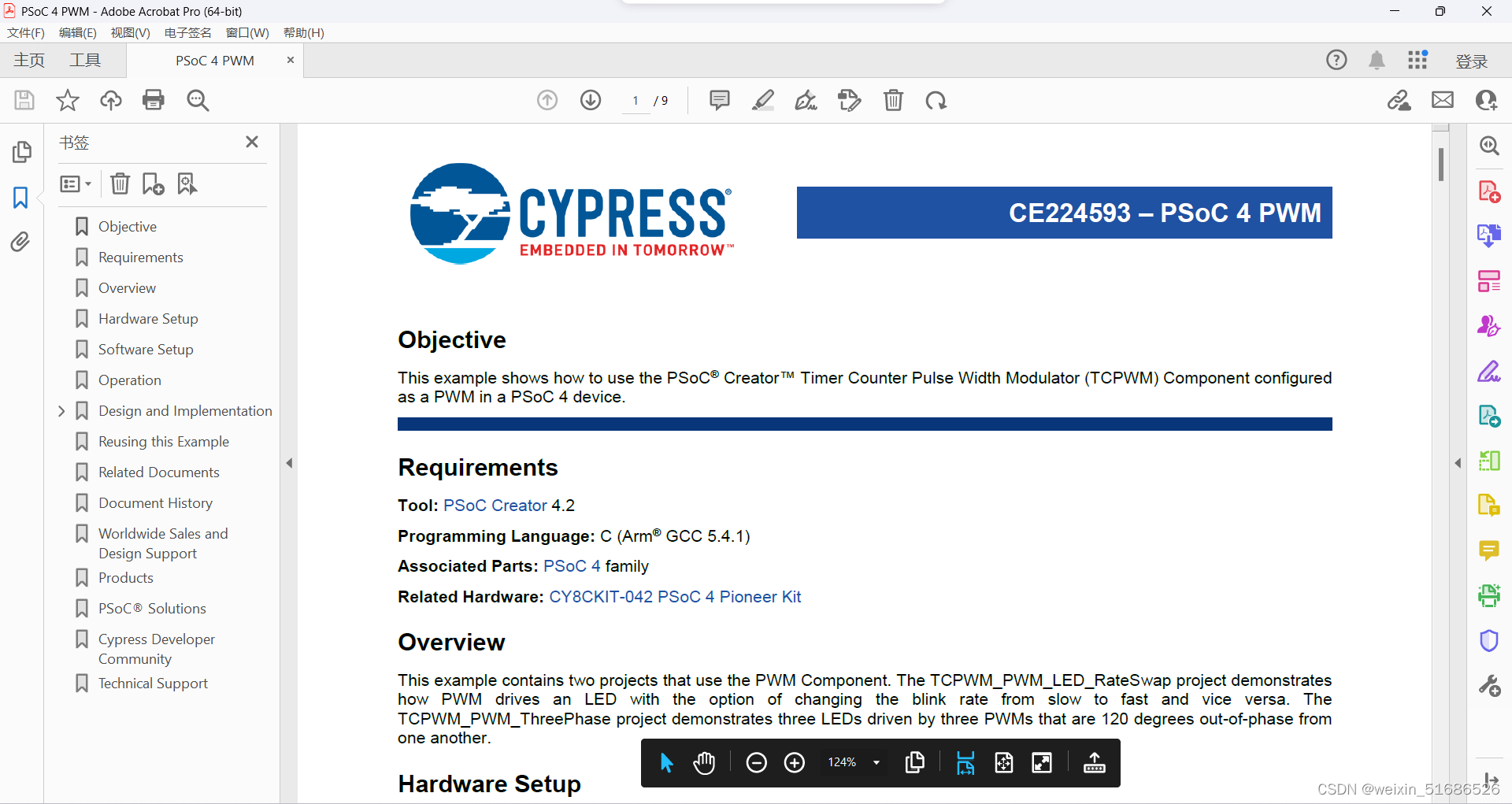Toggle fit width scrolling mode
Image resolution: width=1512 pixels, height=804 pixels.
pos(965,762)
